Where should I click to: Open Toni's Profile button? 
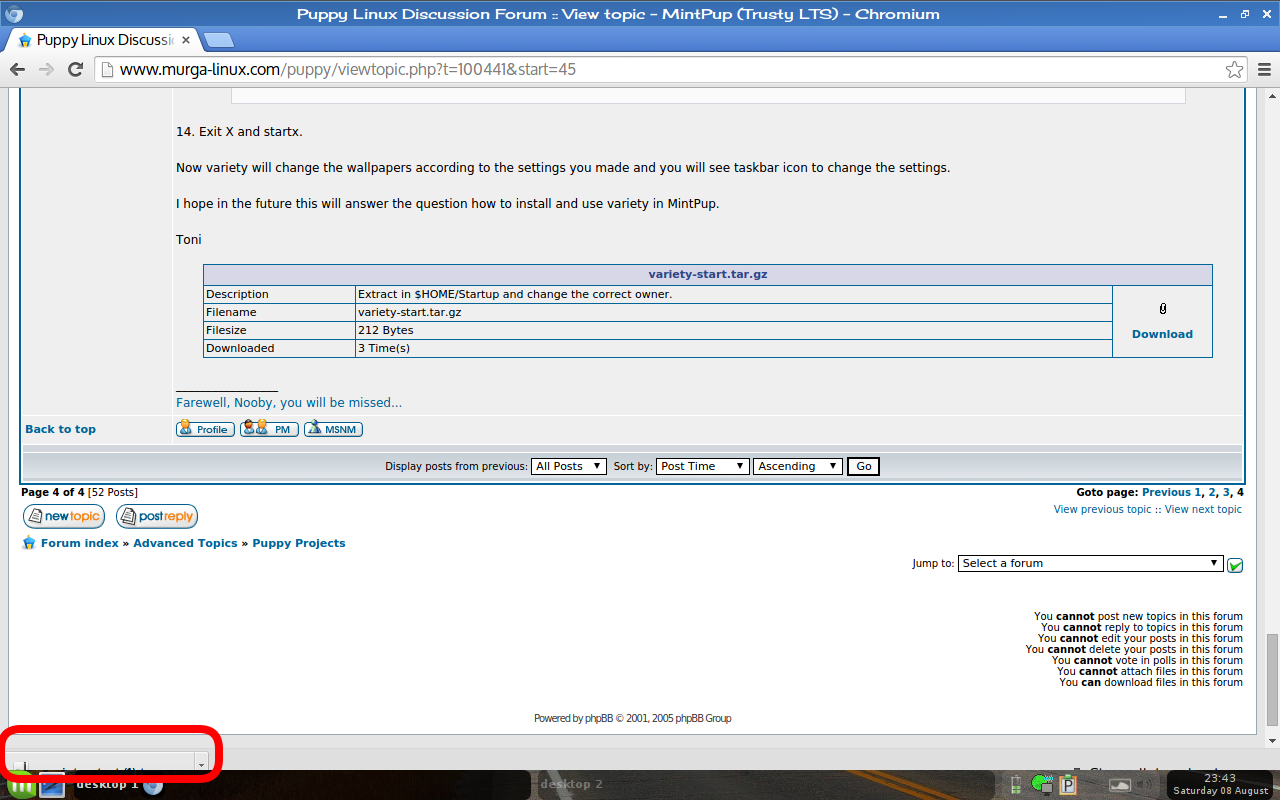point(205,429)
